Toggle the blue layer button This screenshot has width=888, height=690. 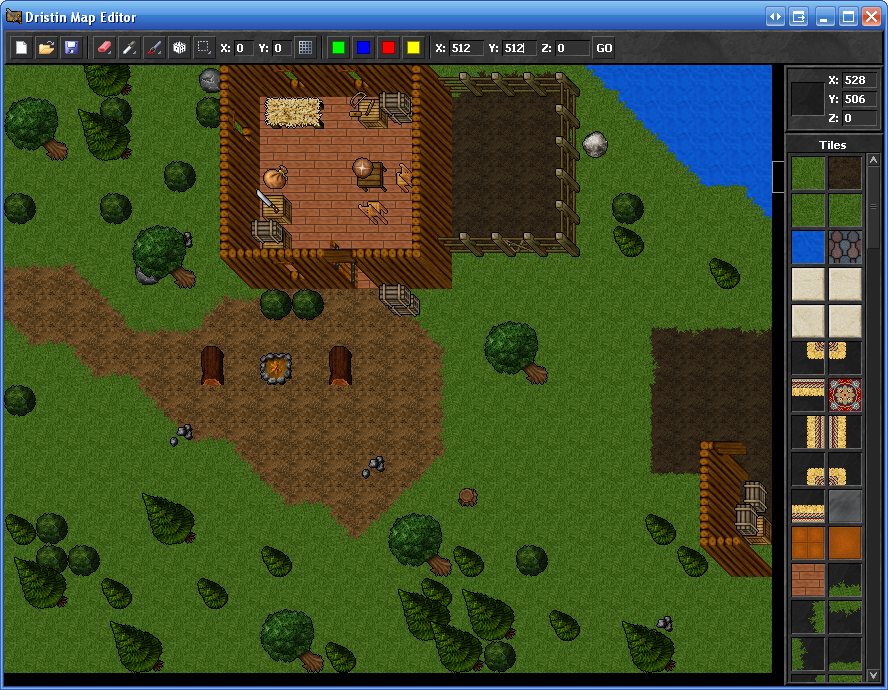pyautogui.click(x=363, y=48)
